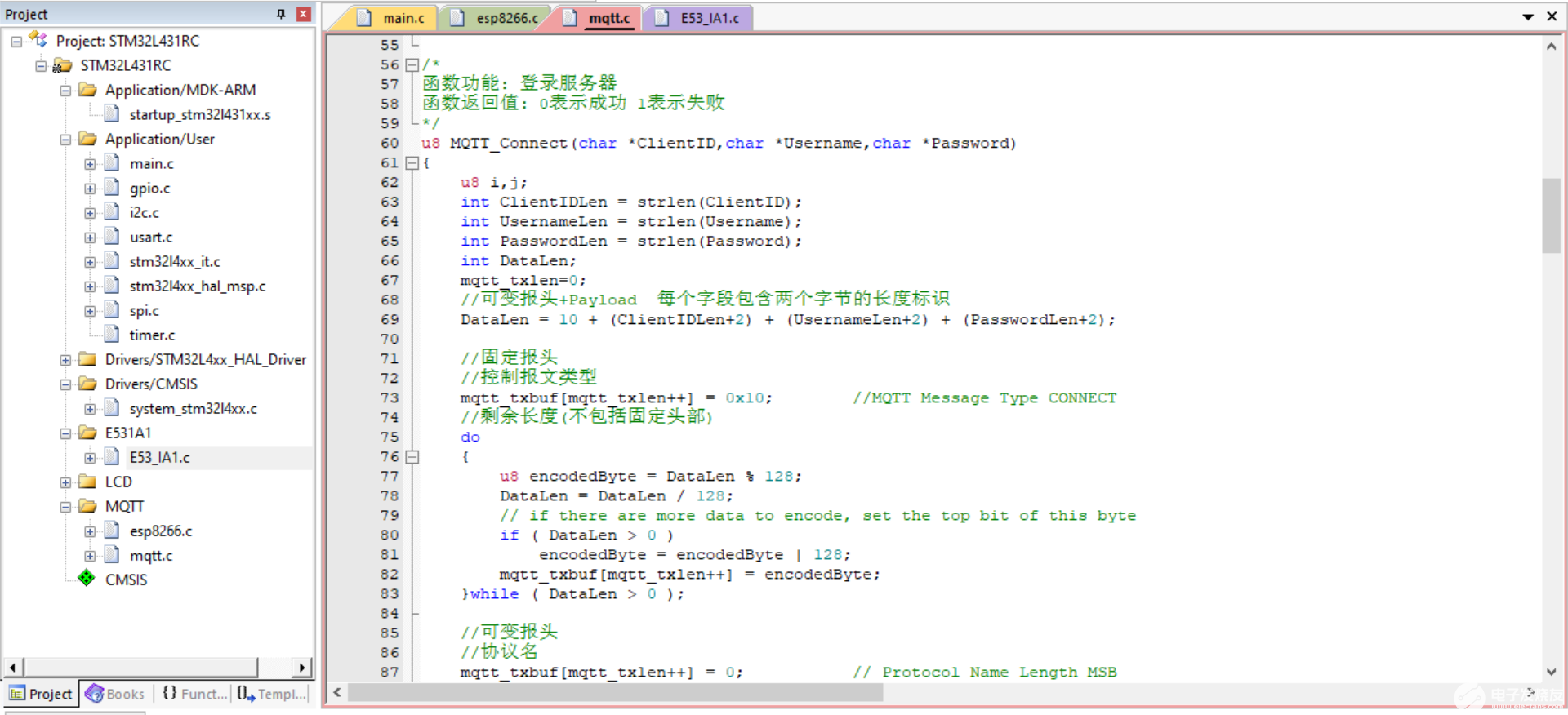This screenshot has height=715, width=1568.
Task: Switch to the E53_IA1.c editor tab
Action: point(699,18)
